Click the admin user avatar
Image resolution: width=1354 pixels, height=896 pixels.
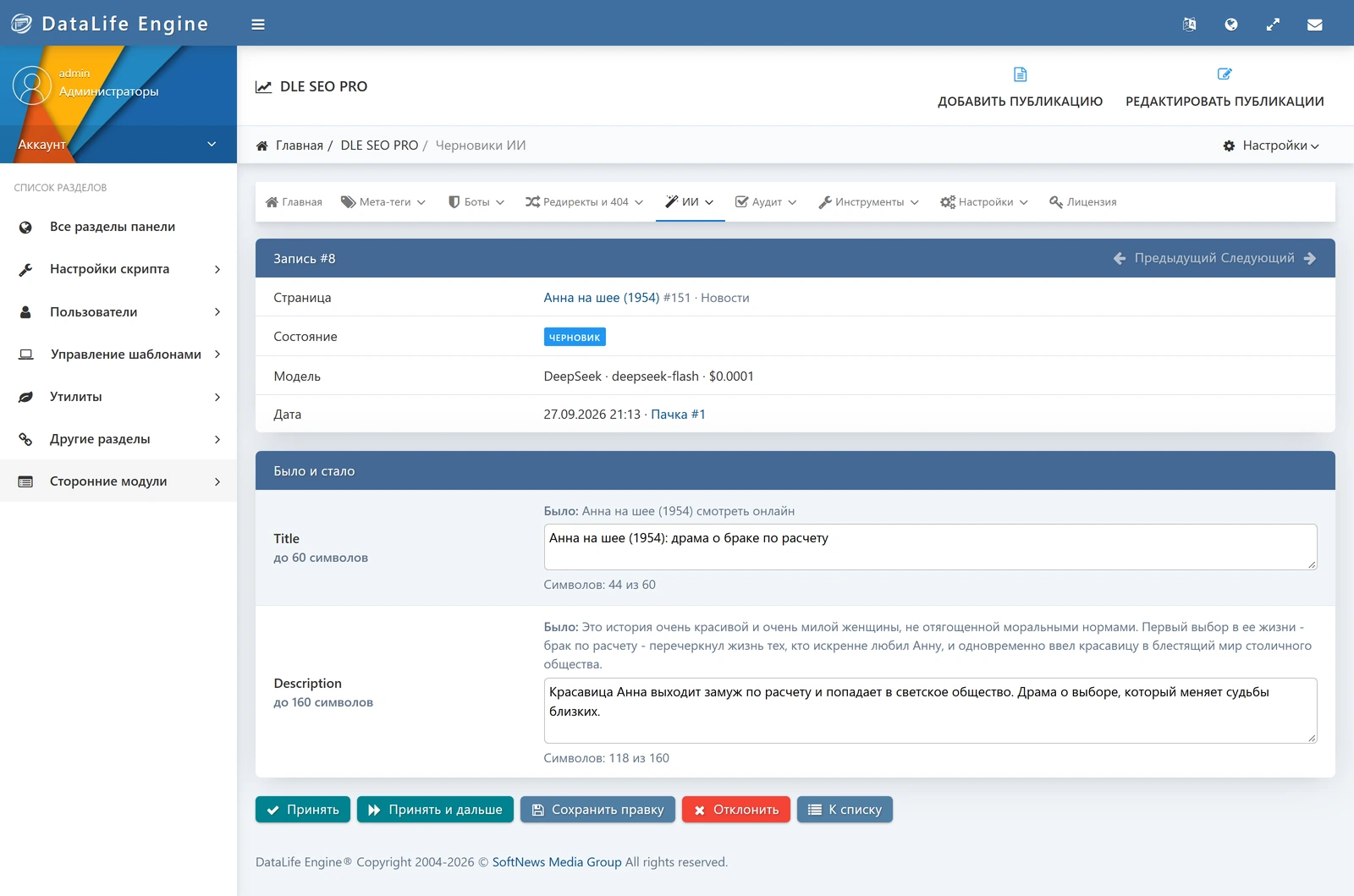click(32, 85)
